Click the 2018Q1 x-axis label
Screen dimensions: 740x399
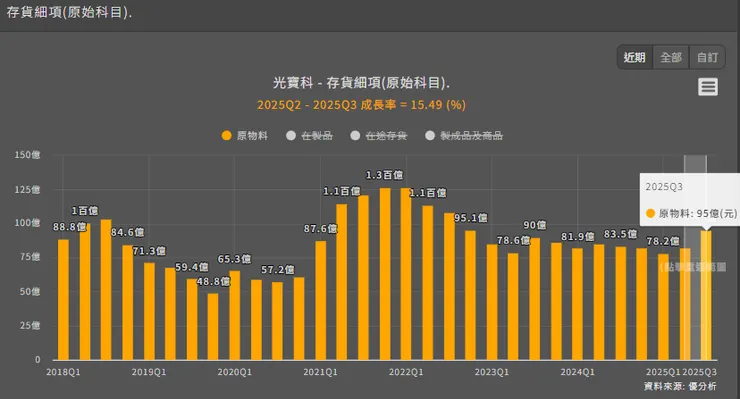(63, 372)
